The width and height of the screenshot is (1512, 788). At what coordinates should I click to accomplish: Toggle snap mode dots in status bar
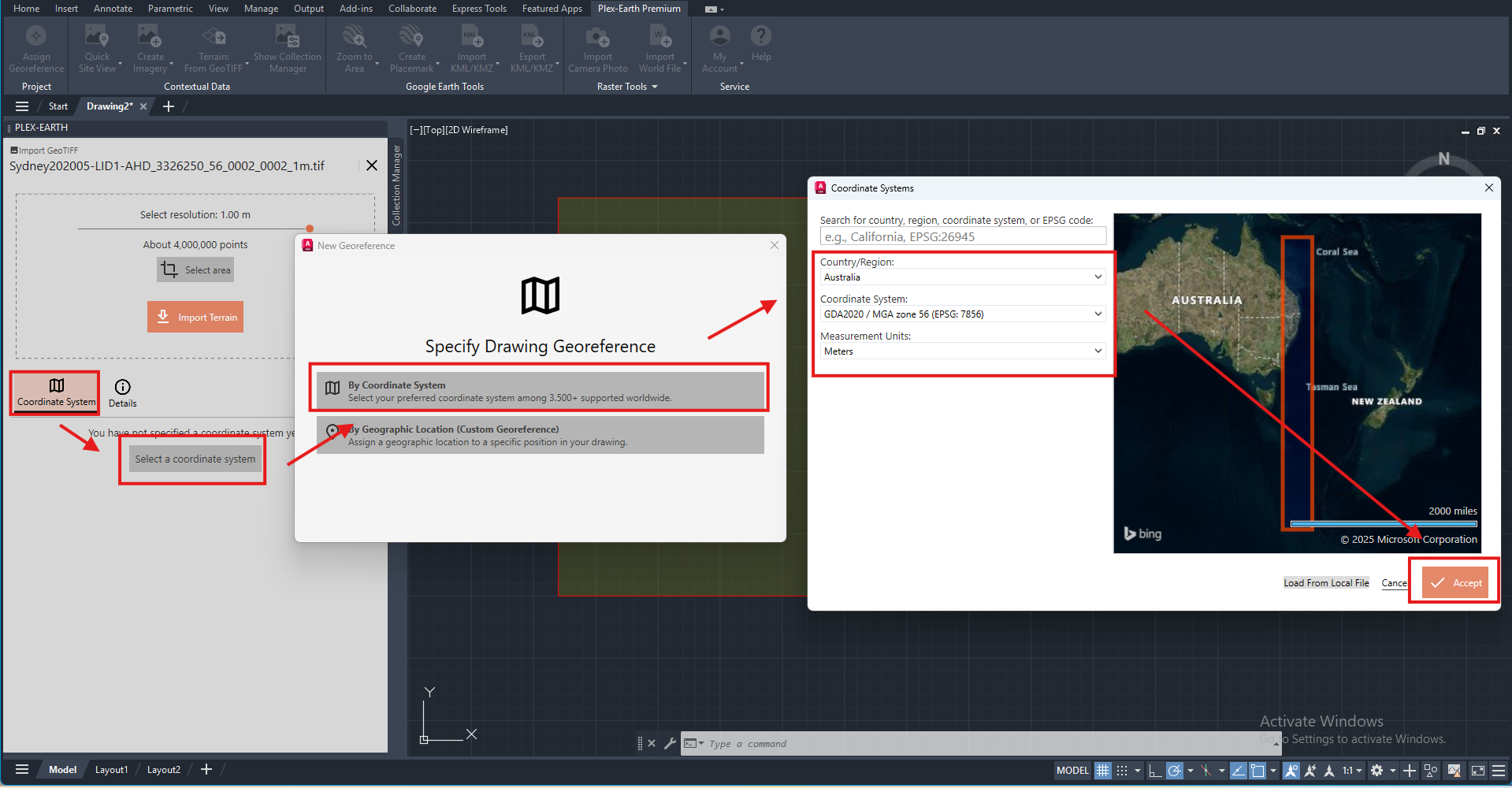[x=1122, y=771]
